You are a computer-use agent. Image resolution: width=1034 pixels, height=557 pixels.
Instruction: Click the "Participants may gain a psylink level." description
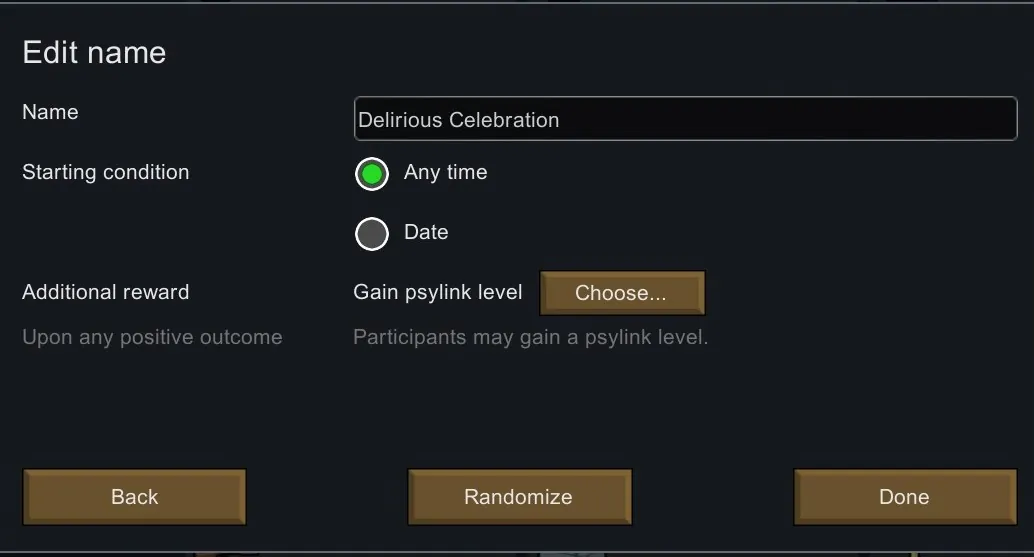point(530,337)
